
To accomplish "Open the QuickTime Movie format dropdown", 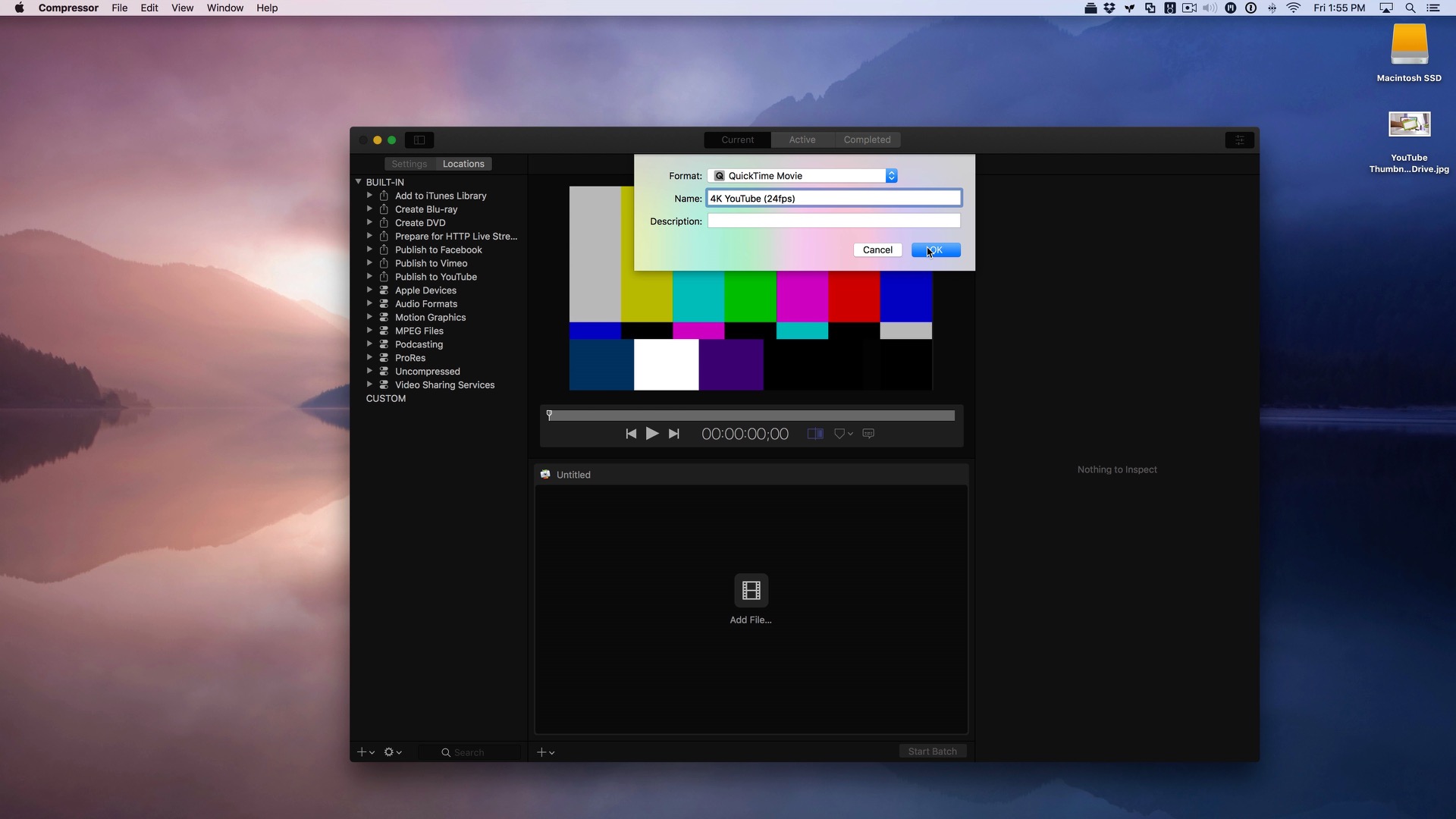I will [891, 175].
